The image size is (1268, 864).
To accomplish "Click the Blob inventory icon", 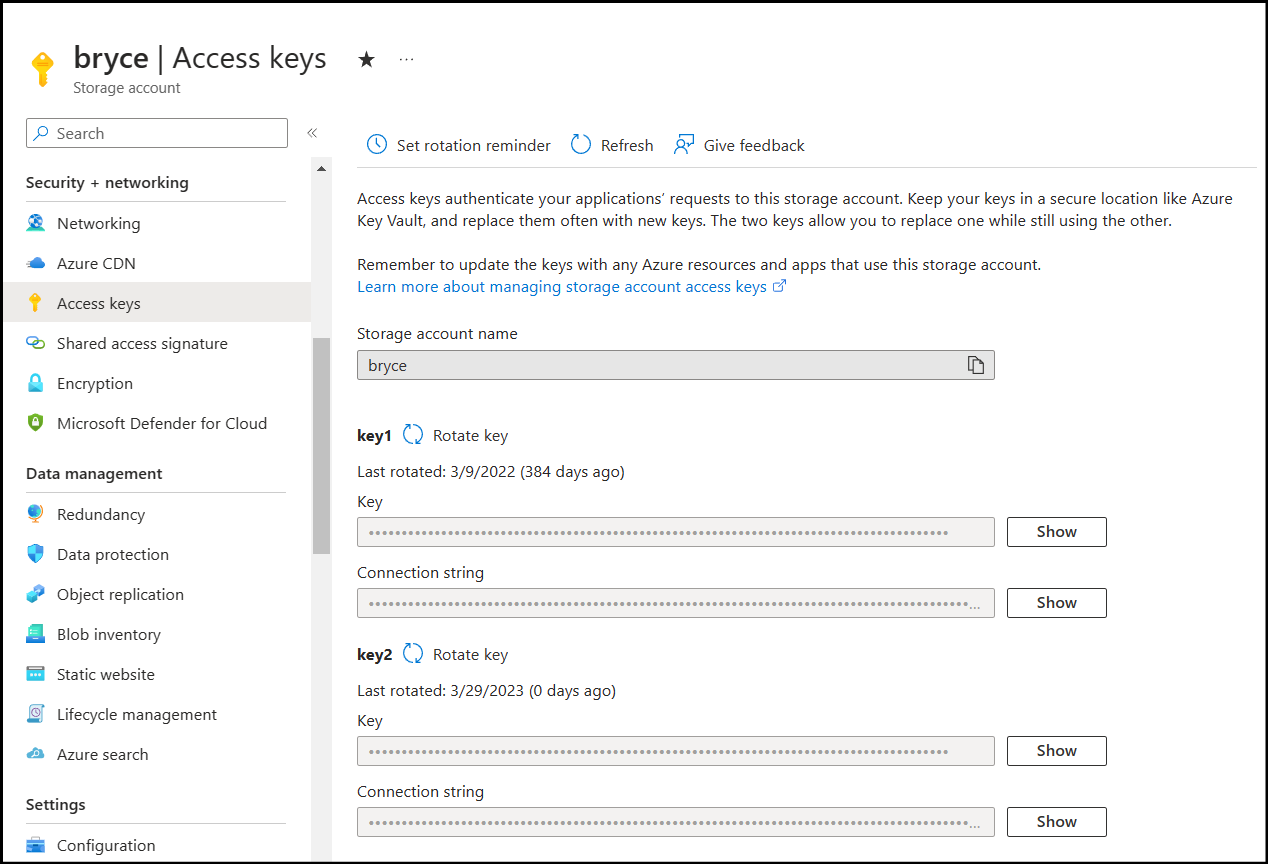I will pos(36,634).
